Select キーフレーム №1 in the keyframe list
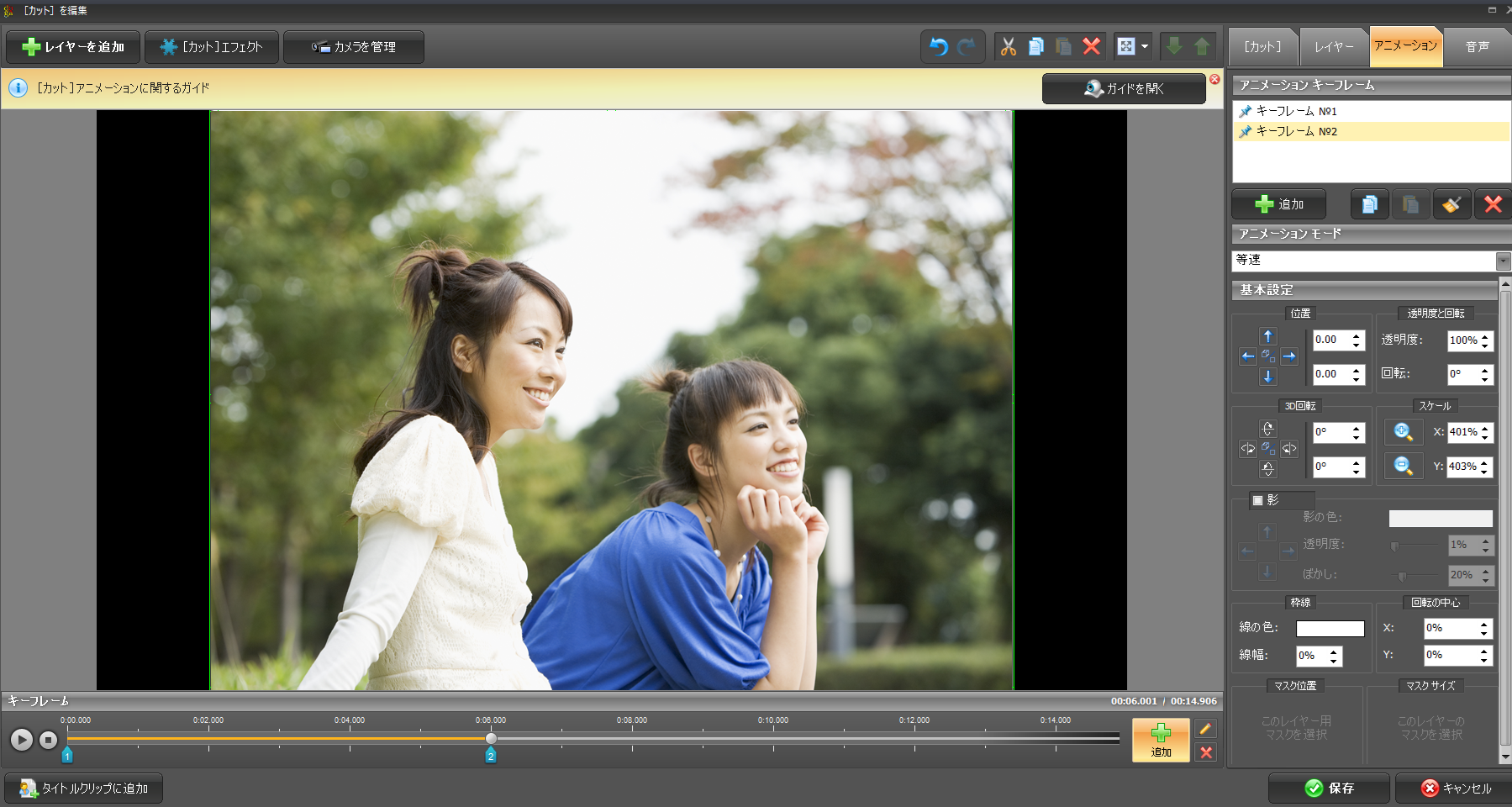 (x=1296, y=111)
